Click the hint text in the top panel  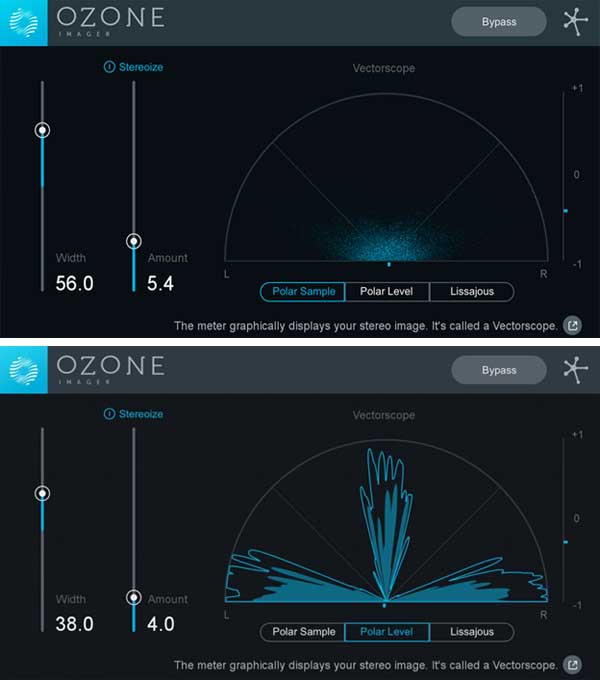[365, 326]
